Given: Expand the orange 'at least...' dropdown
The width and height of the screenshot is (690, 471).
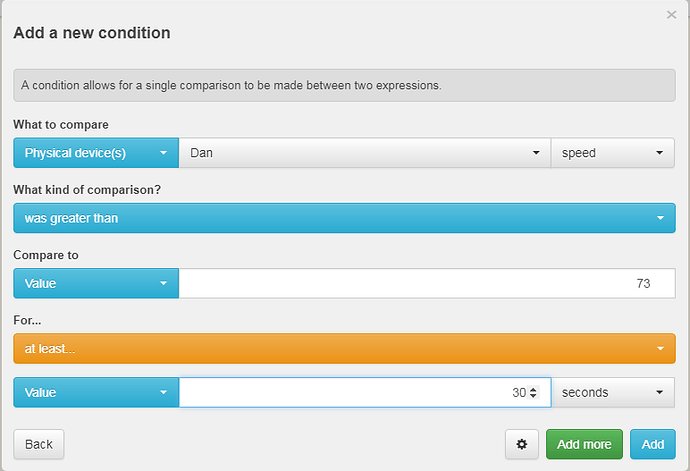Looking at the screenshot, I should pos(344,348).
